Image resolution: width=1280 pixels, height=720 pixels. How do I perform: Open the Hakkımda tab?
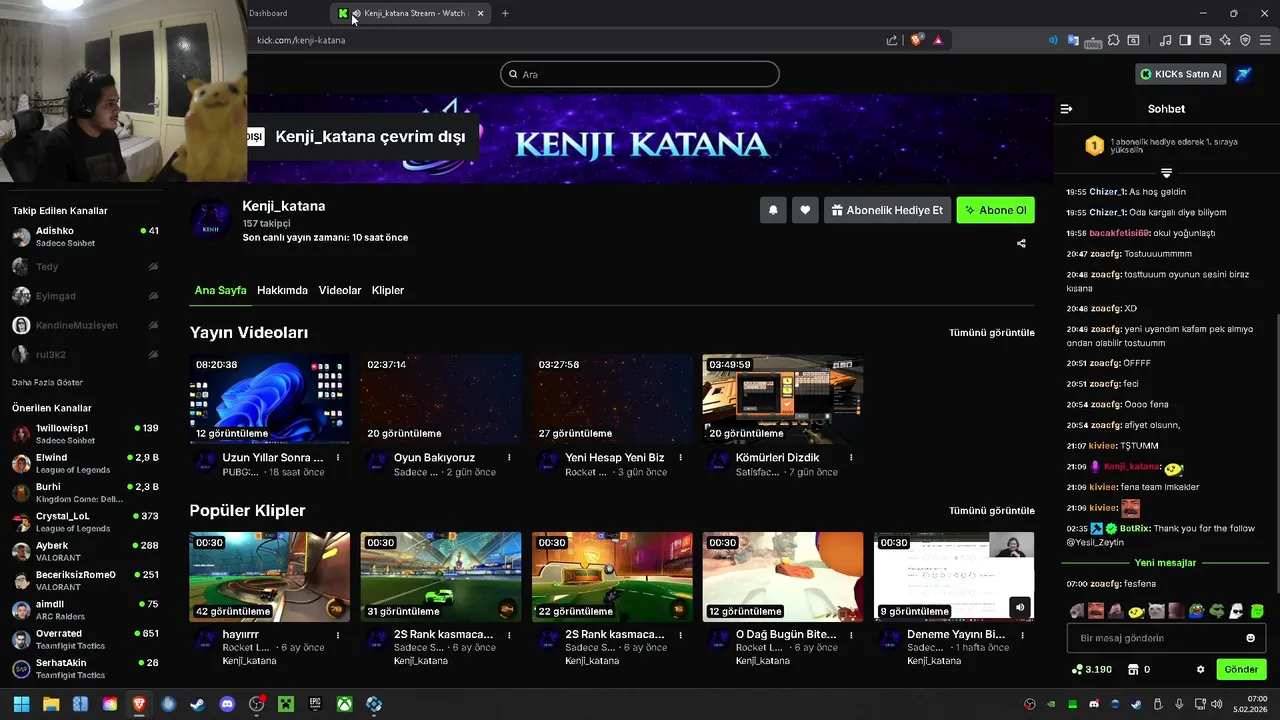pos(282,290)
